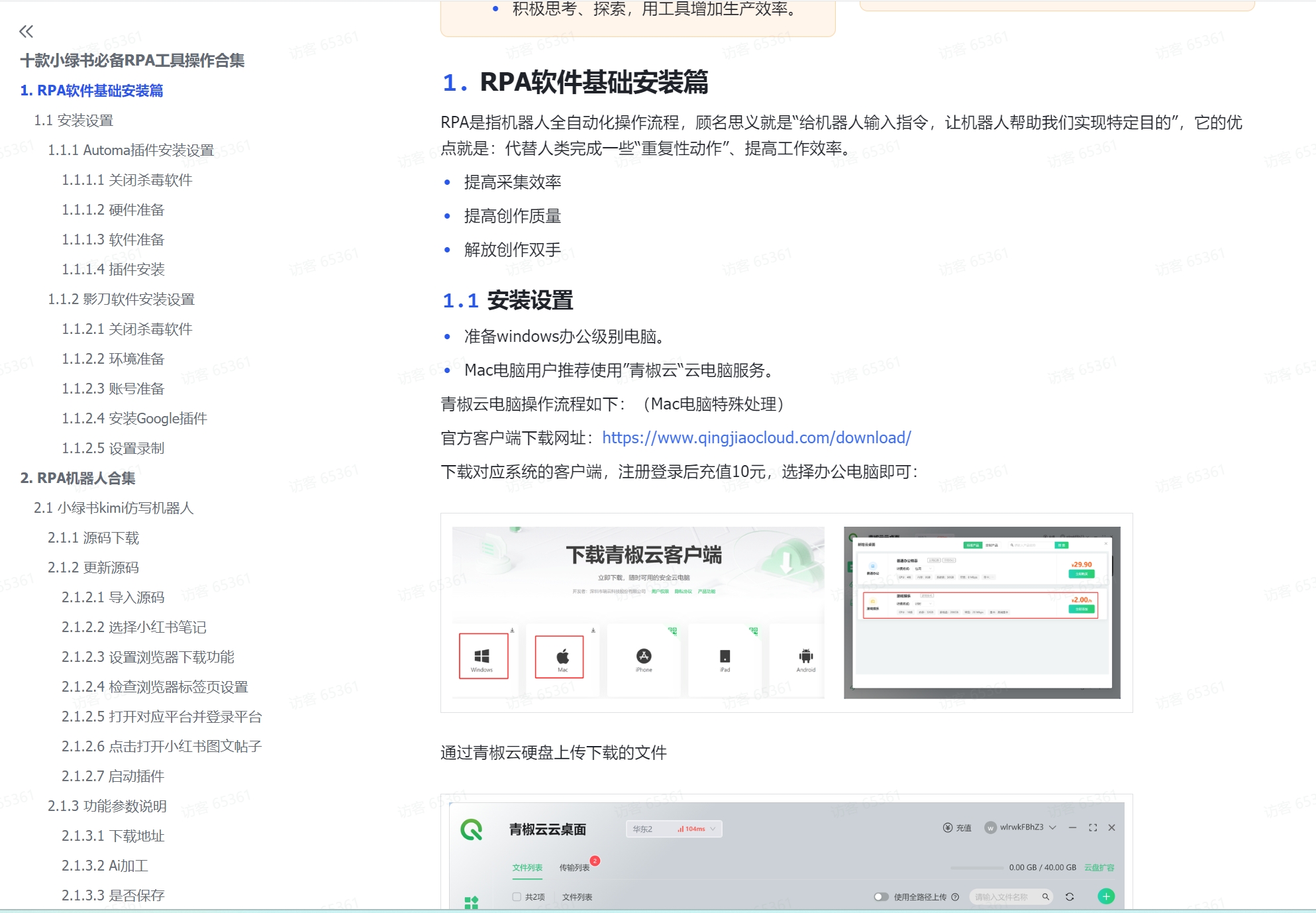Navigate to 1.1.1.4 插件安装
The width and height of the screenshot is (1316, 913).
pyautogui.click(x=113, y=269)
